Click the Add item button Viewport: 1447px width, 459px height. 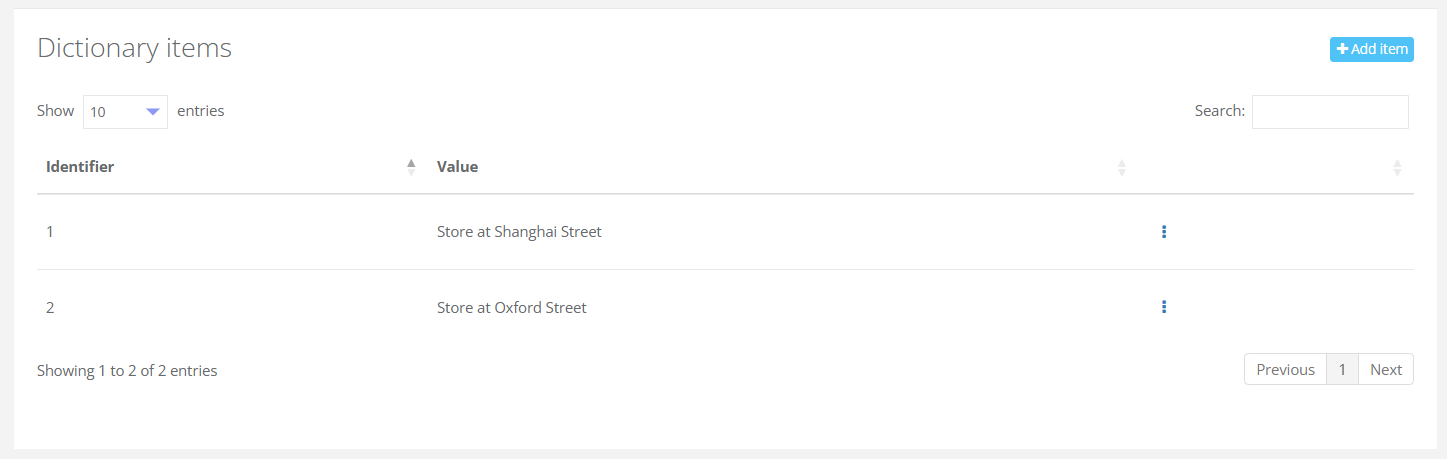coord(1371,49)
